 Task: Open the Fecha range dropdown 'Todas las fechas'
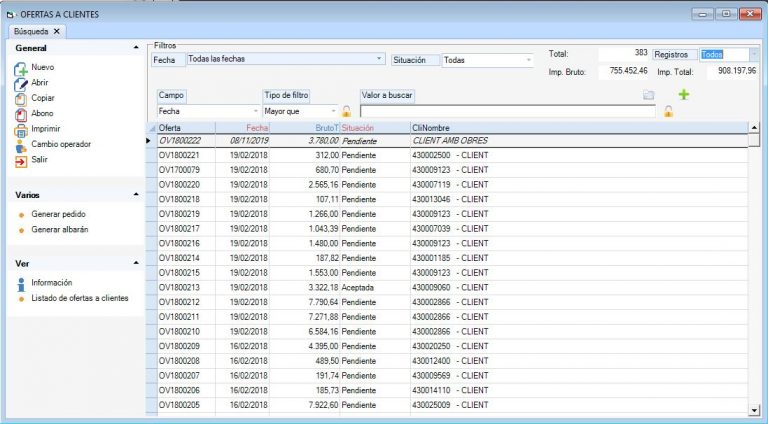pyautogui.click(x=379, y=59)
